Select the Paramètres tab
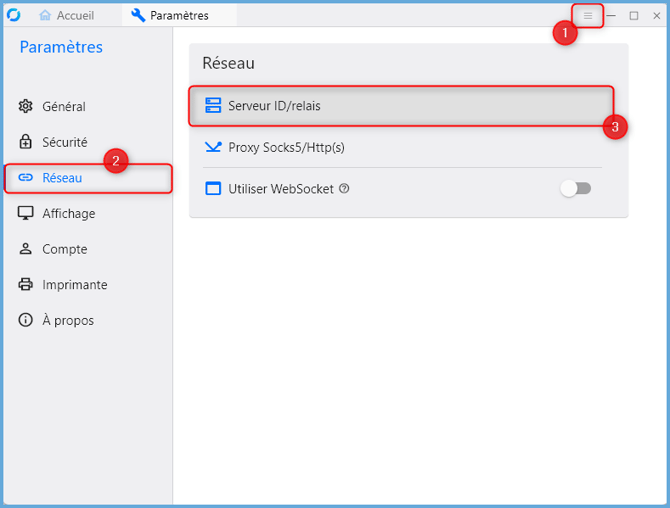 click(x=179, y=15)
